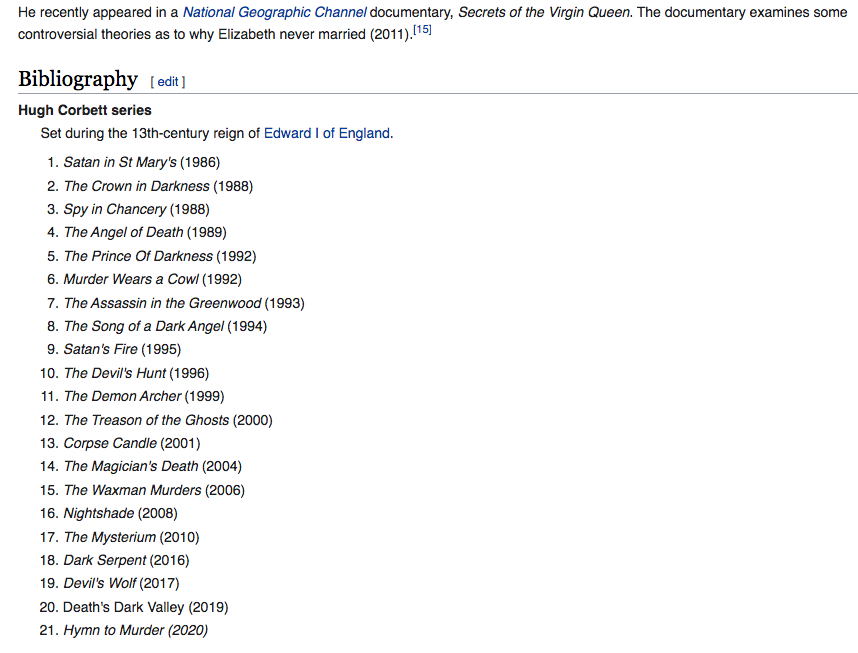Click the edit link beside Bibliography
The width and height of the screenshot is (858, 653).
click(x=168, y=82)
